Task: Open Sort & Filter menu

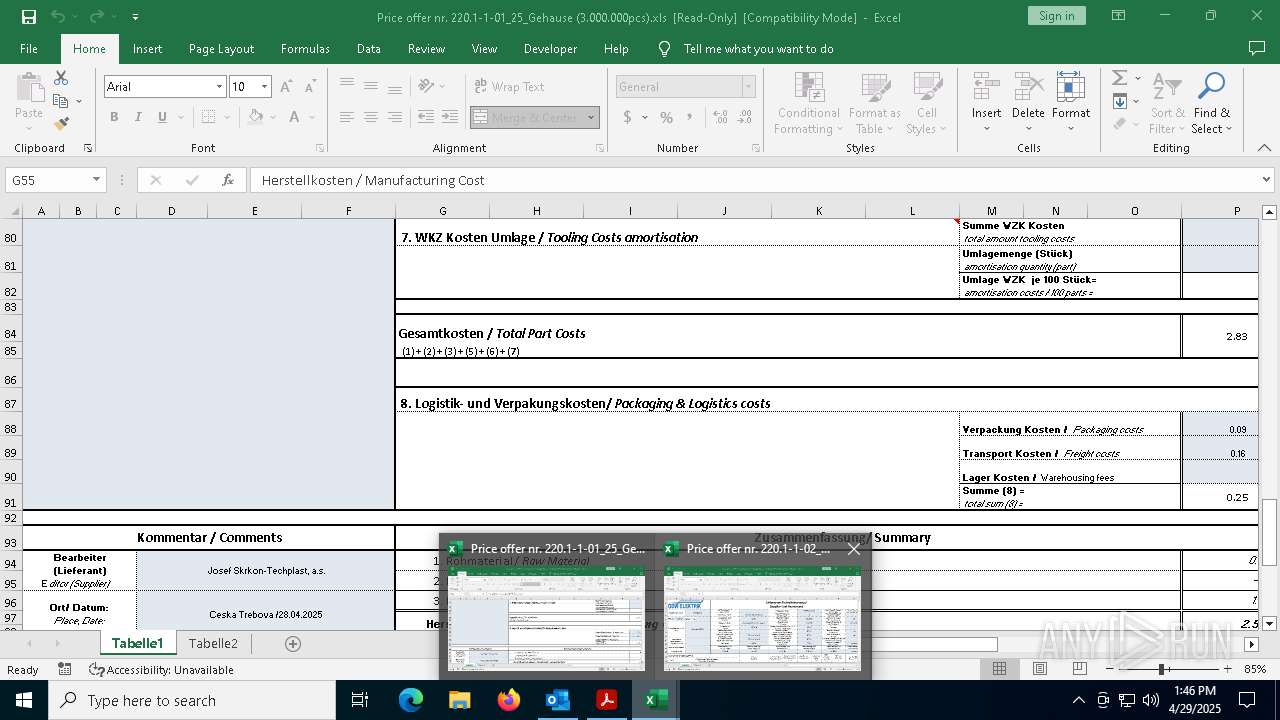Action: pyautogui.click(x=1167, y=103)
